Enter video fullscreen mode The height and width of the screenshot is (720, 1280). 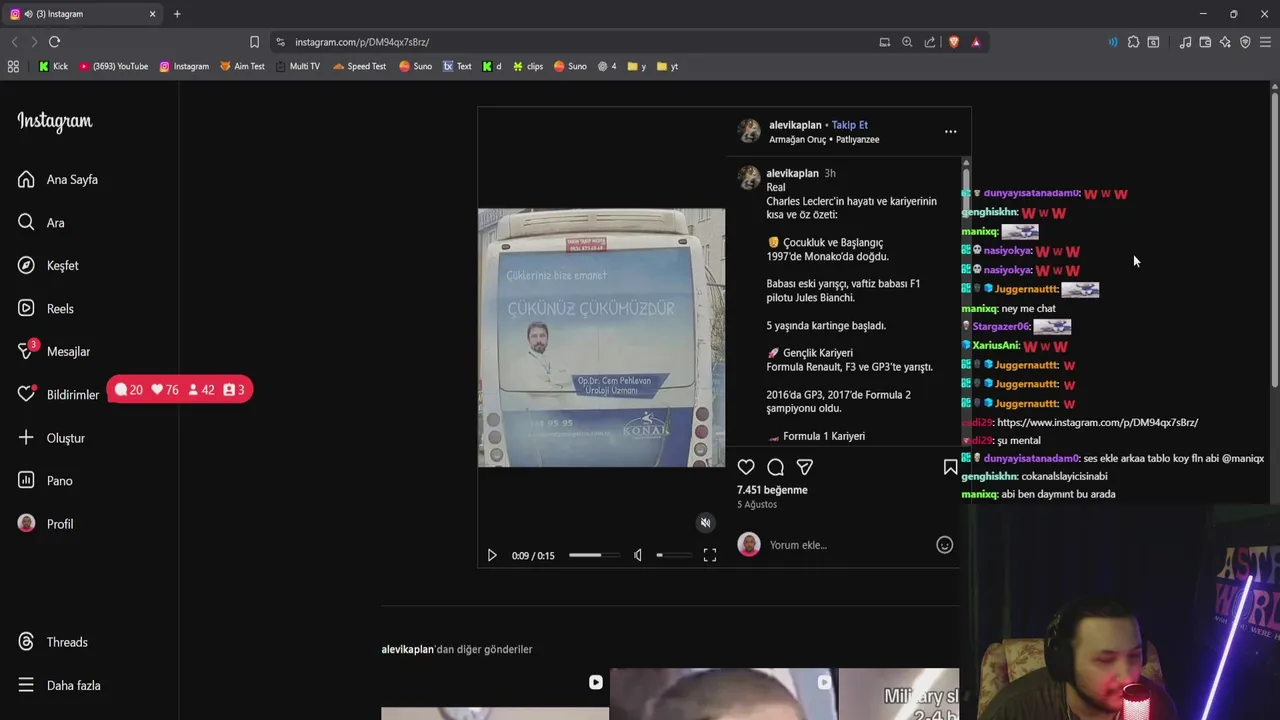[709, 555]
